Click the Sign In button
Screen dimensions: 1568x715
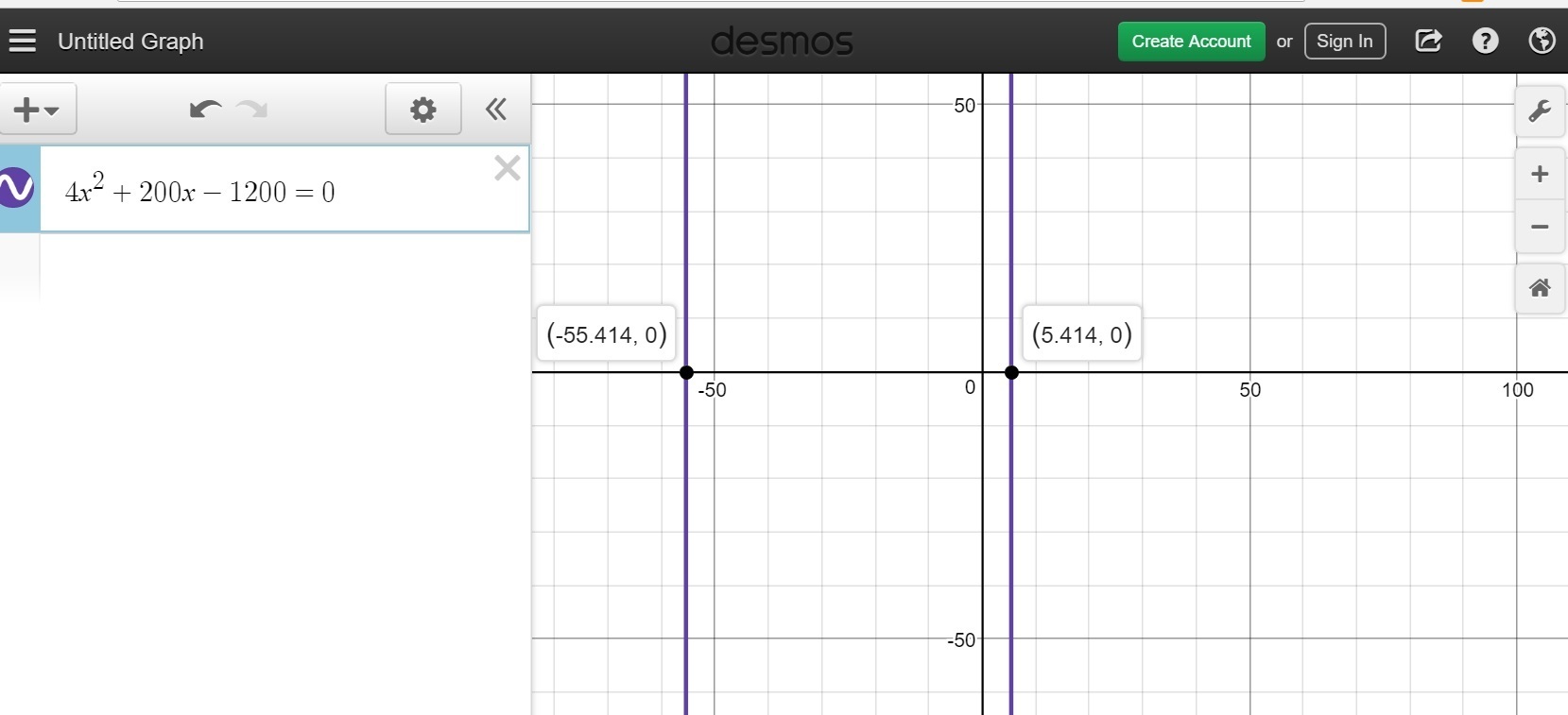1345,42
